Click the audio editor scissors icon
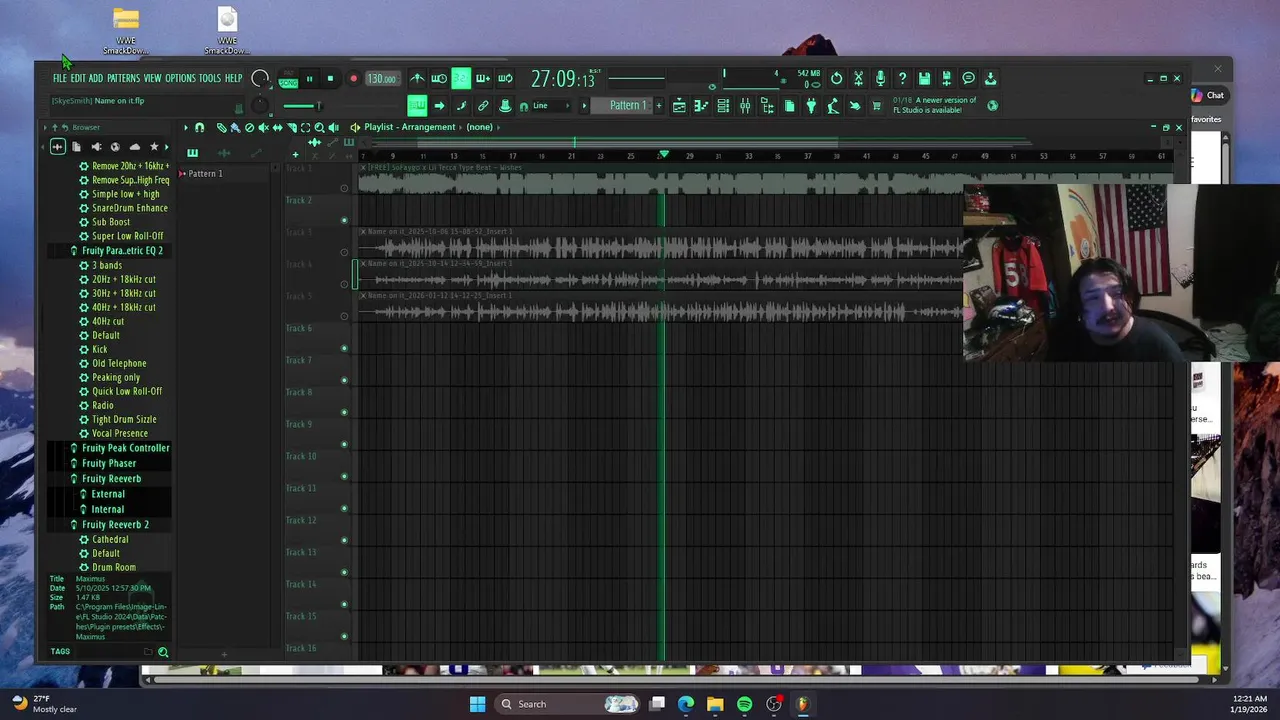The height and width of the screenshot is (720, 1280). (x=859, y=78)
